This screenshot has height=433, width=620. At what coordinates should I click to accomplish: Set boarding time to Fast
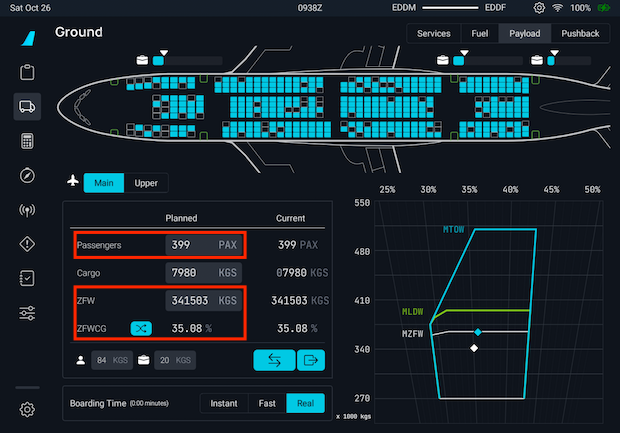[265, 403]
